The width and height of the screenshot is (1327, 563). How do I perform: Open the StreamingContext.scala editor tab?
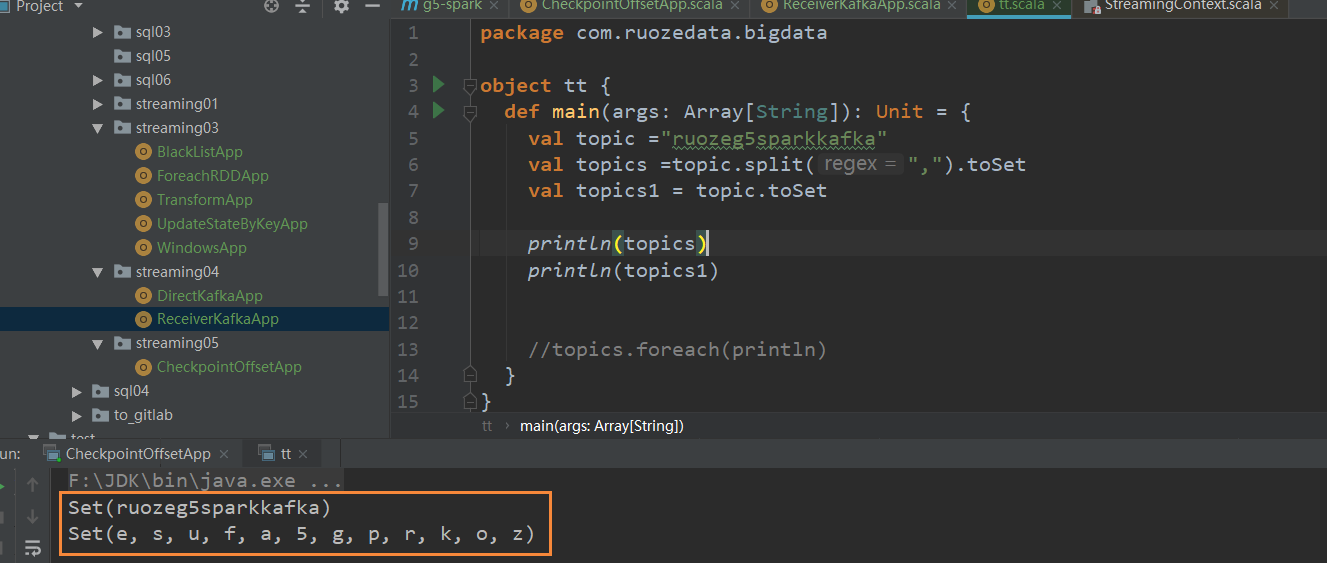1183,5
